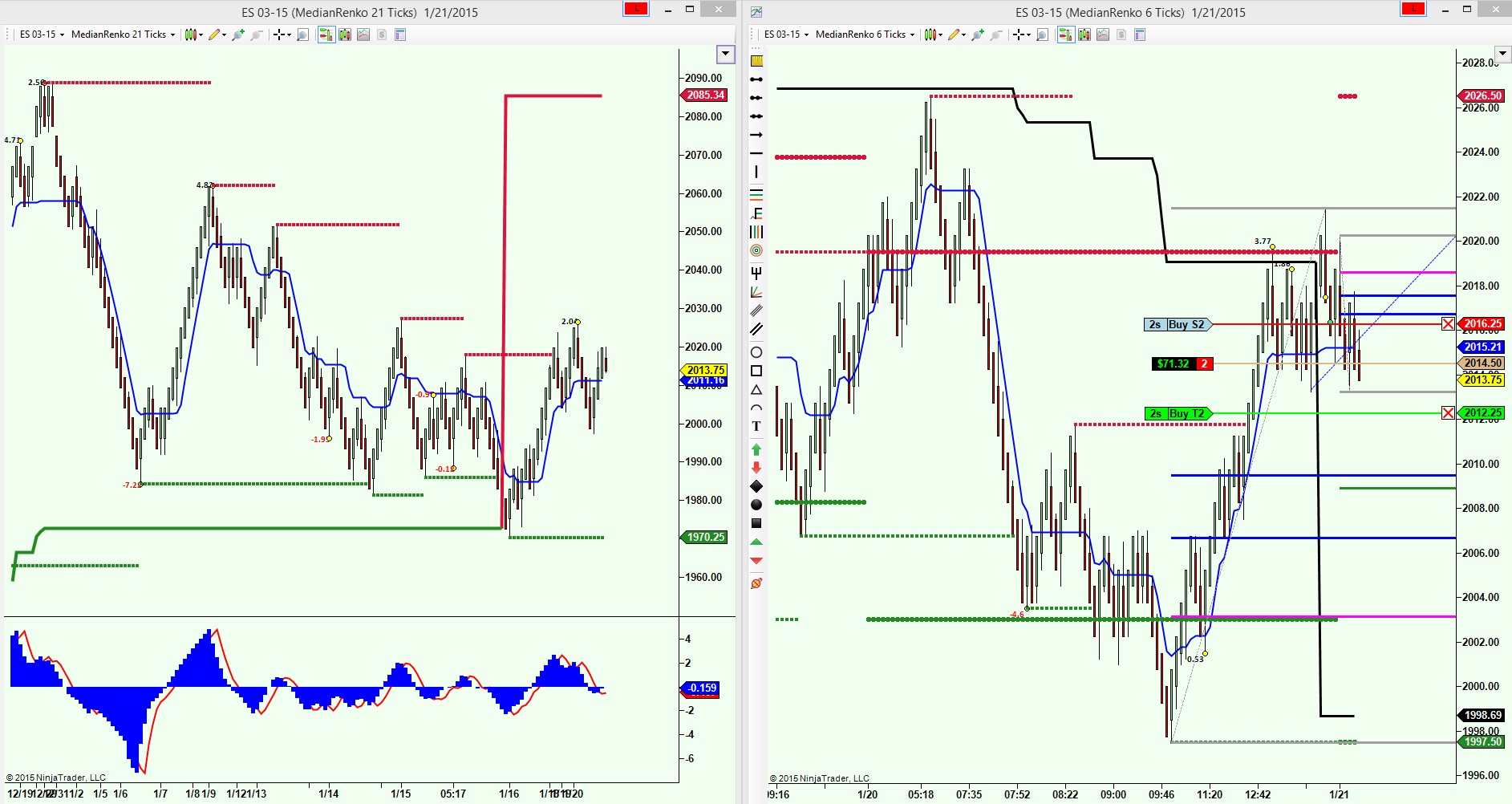The image size is (1512, 804).
Task: Select the triangle drawing tool
Action: click(x=756, y=390)
